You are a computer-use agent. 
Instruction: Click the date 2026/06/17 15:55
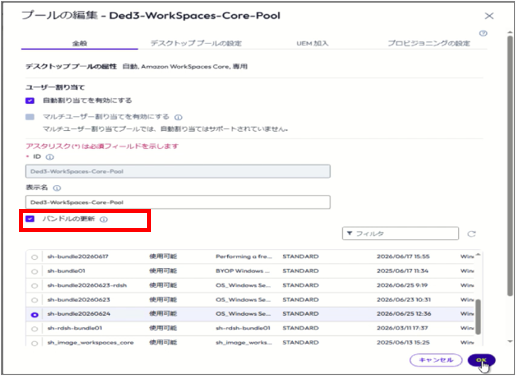coord(403,256)
